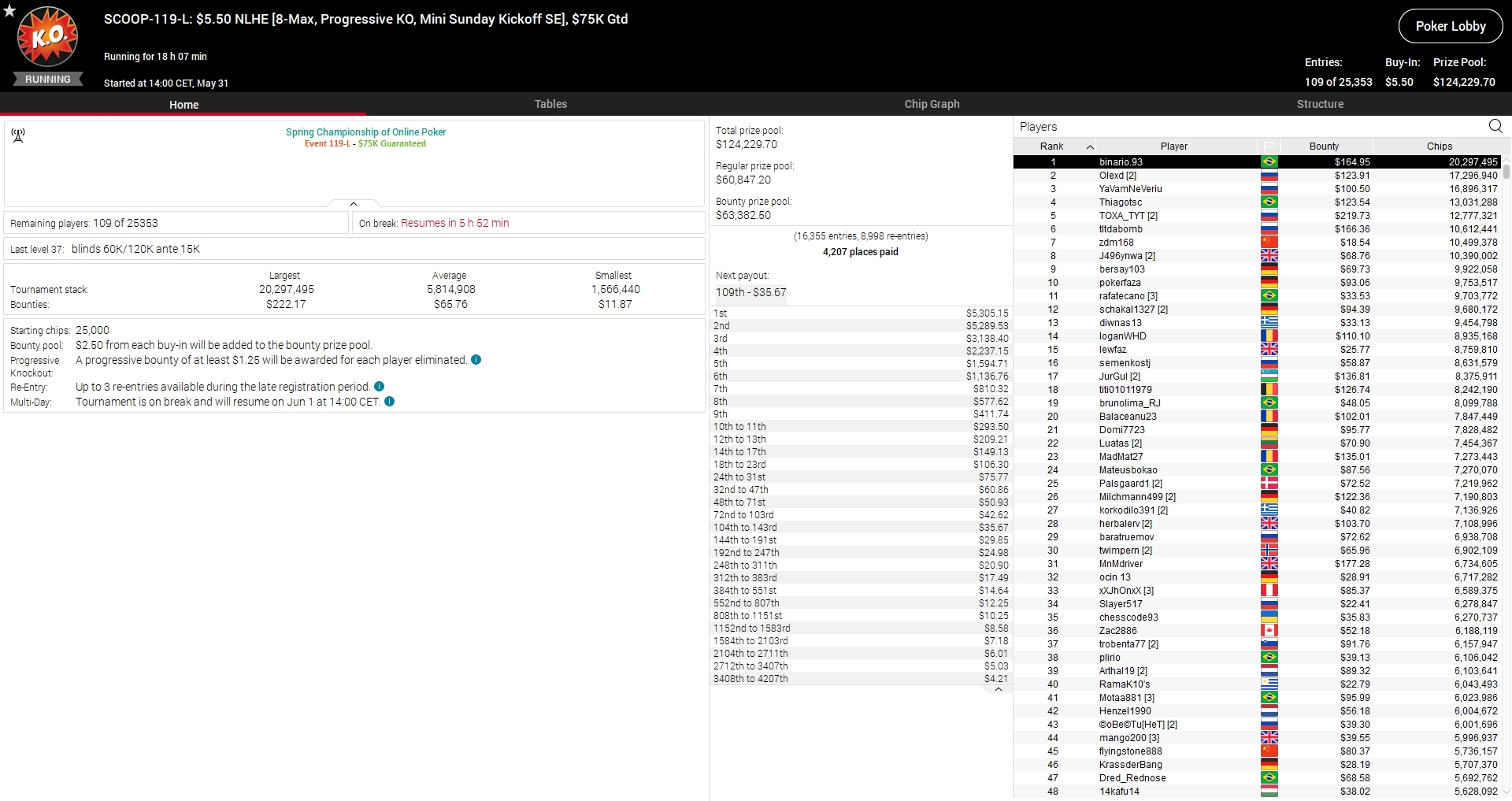Open the player search magnifier
The image size is (1512, 801).
1495,126
